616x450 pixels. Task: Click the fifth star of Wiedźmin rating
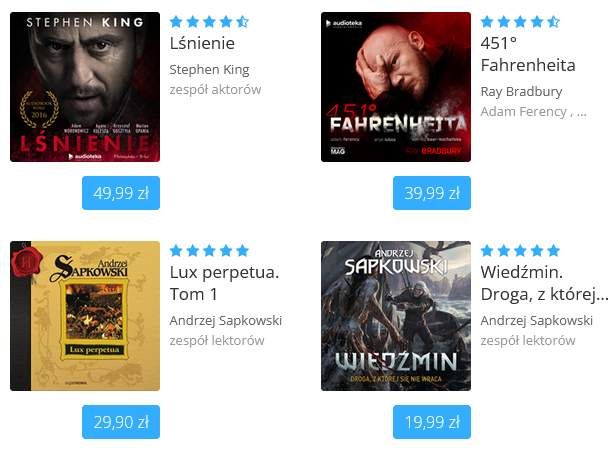pyautogui.click(x=553, y=250)
